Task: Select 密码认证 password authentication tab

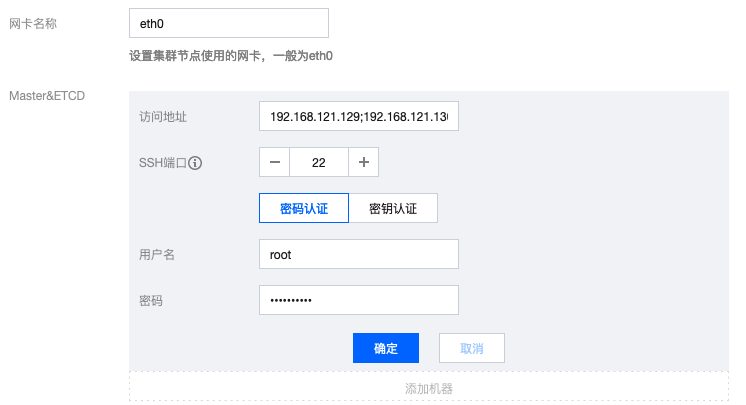Action: [x=304, y=208]
